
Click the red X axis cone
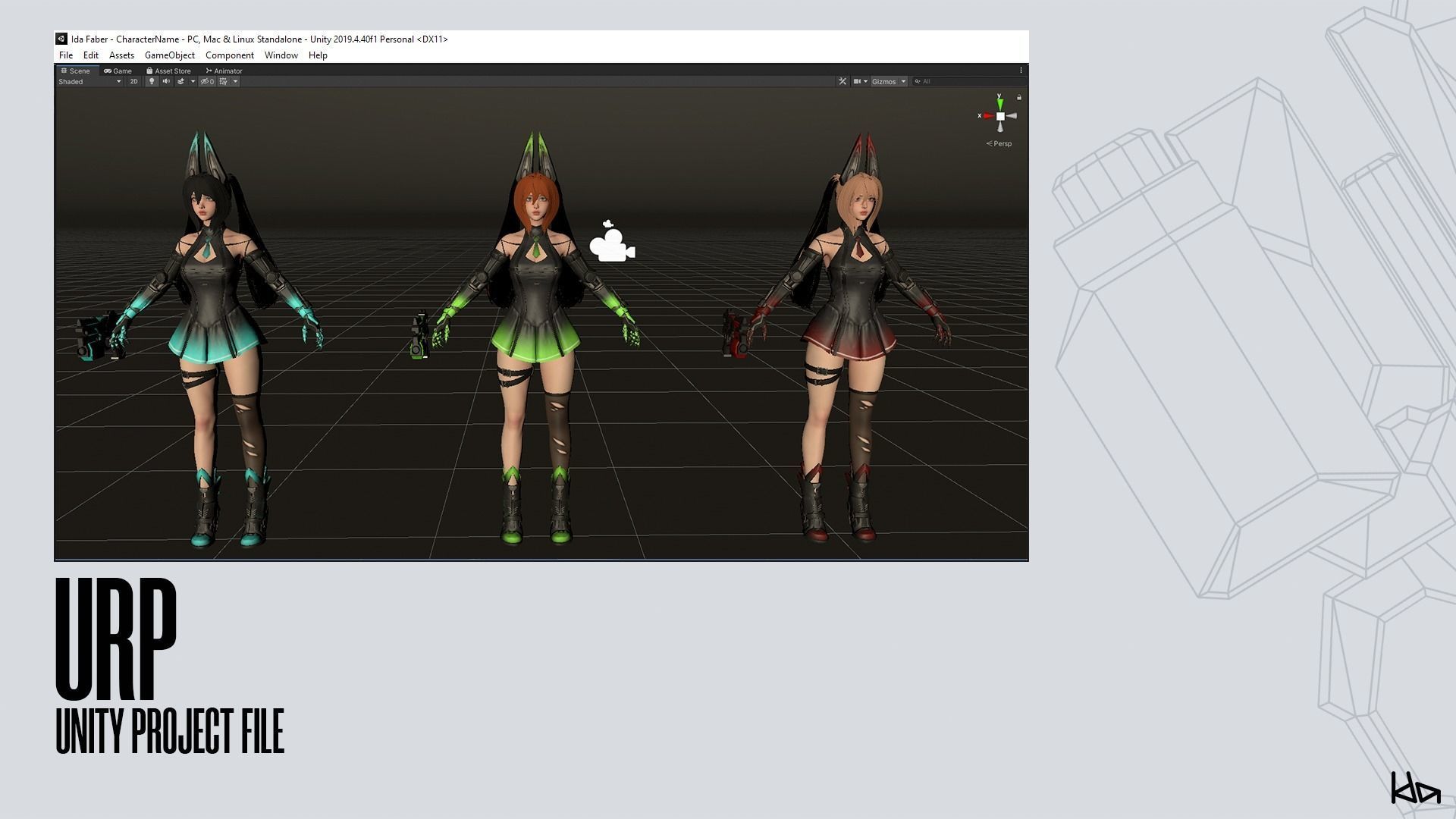click(x=988, y=116)
